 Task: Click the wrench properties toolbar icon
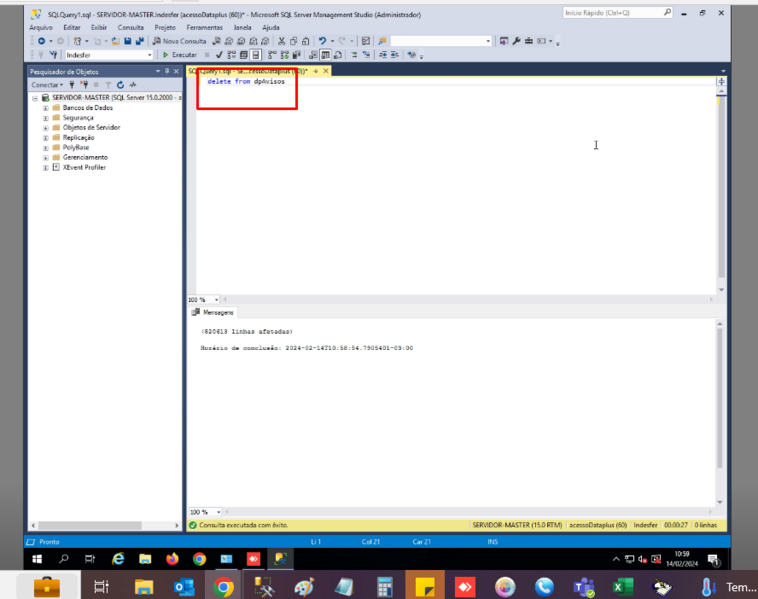[516, 41]
